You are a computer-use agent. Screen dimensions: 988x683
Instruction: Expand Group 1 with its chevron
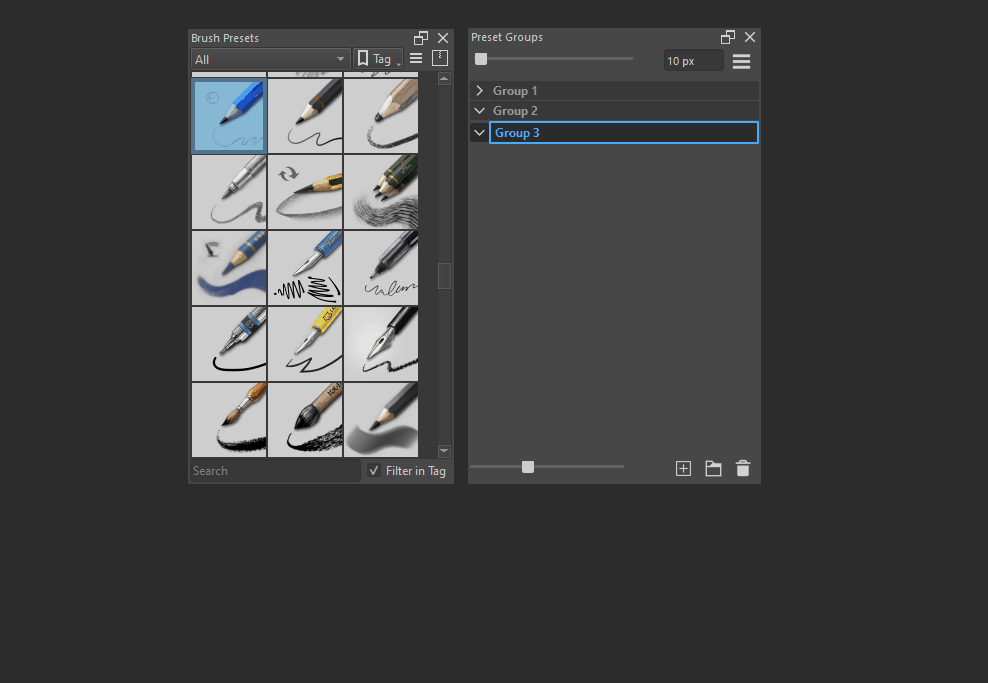(x=480, y=91)
